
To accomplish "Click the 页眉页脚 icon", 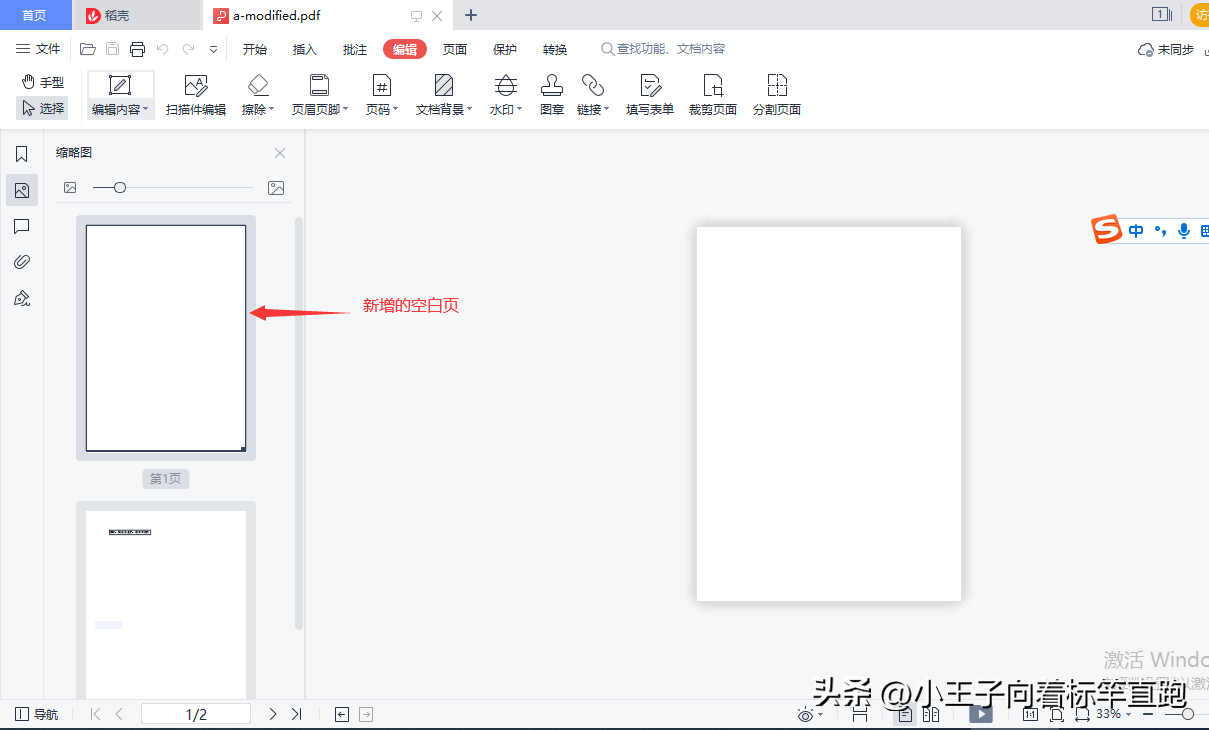I will coord(319,85).
